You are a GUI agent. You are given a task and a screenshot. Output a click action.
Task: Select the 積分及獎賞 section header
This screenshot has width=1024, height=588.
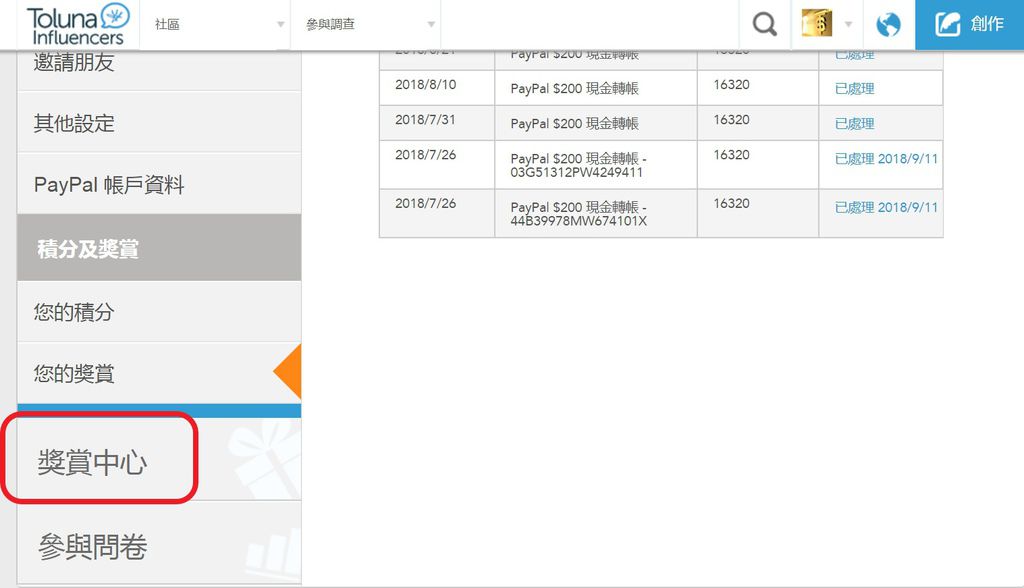click(159, 248)
